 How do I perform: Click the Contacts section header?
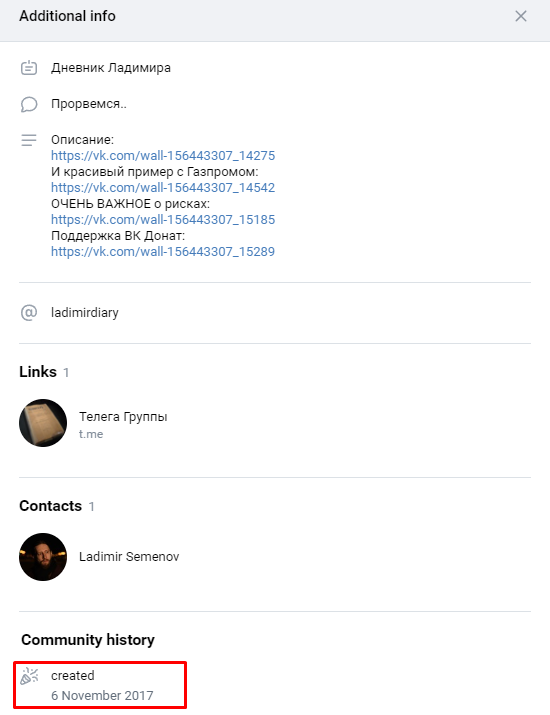50,506
